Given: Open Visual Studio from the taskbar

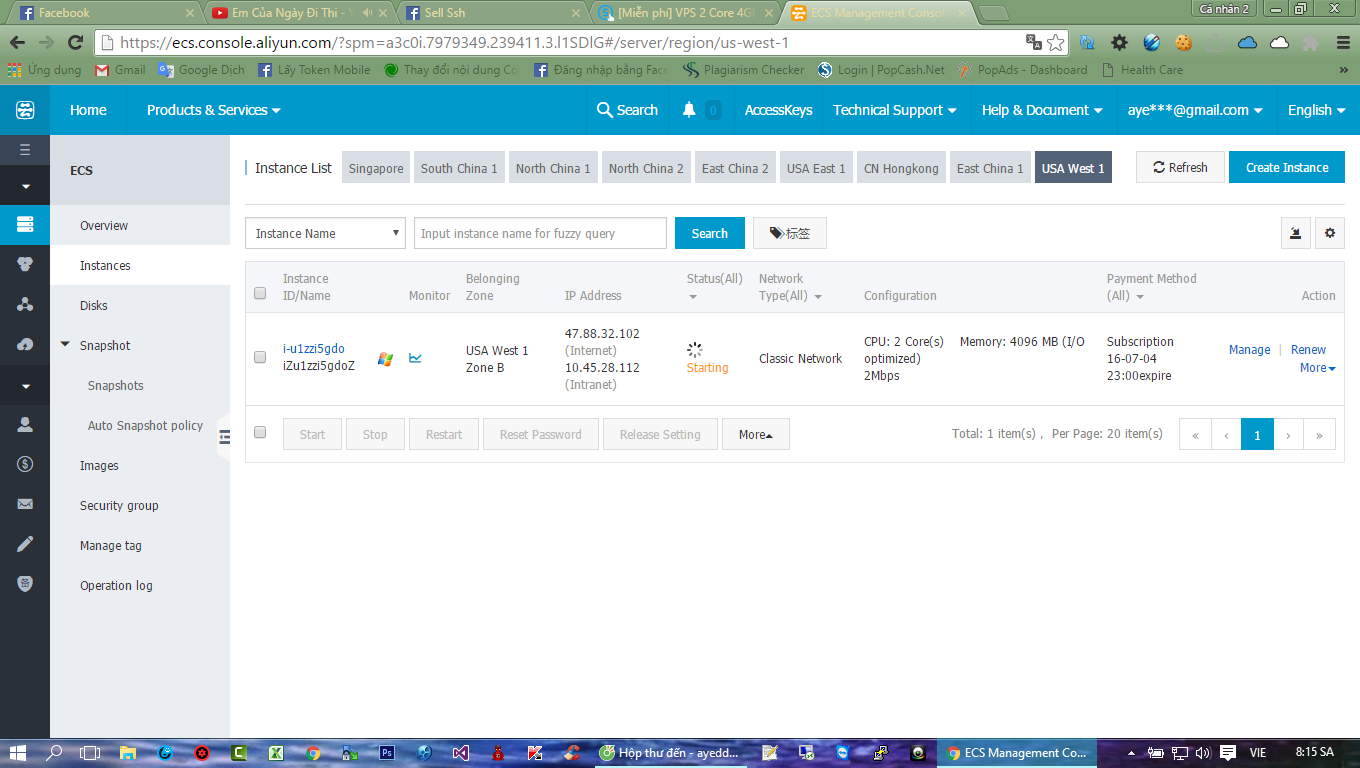Looking at the screenshot, I should click(x=461, y=753).
